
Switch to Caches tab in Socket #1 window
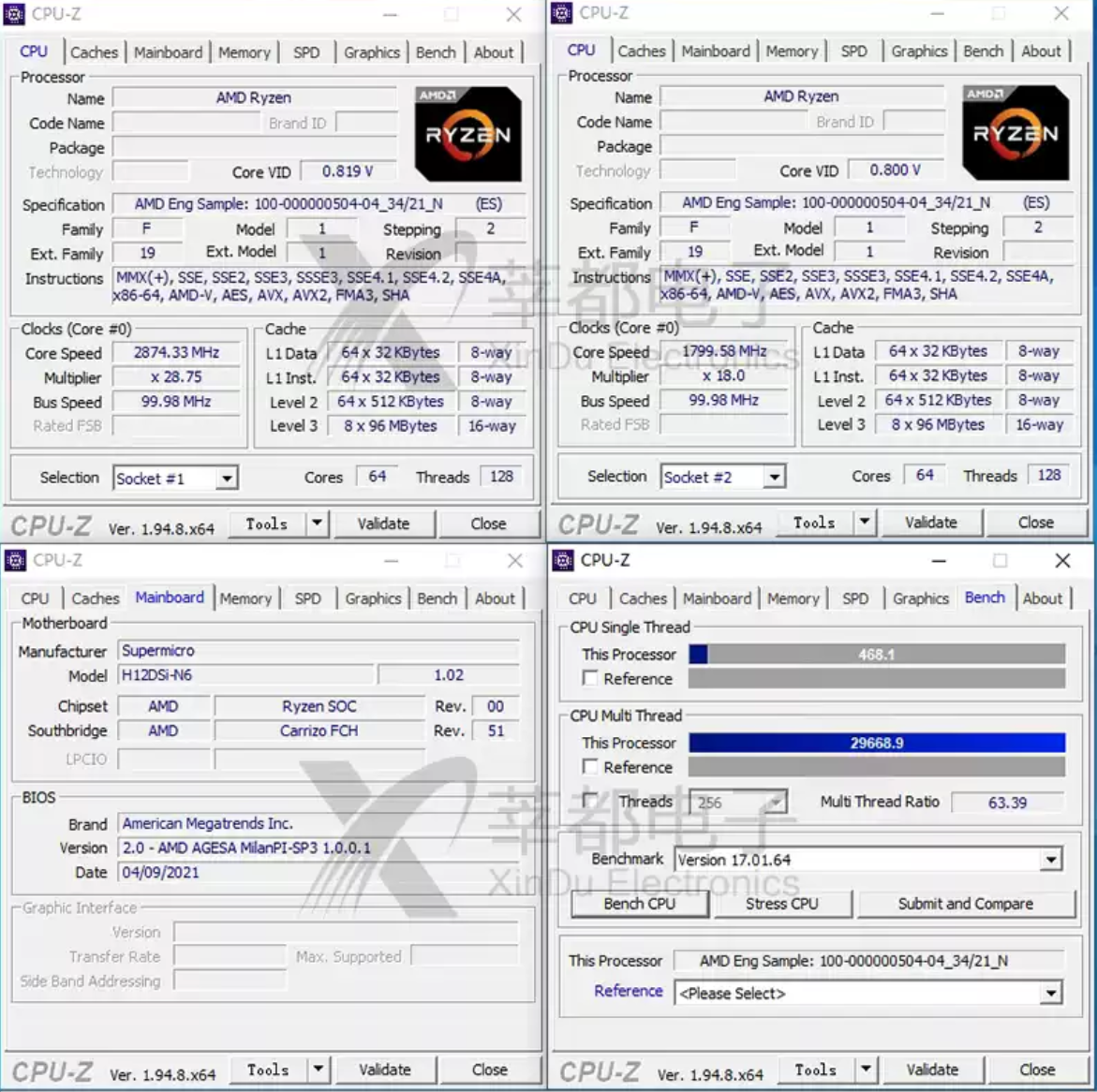tap(94, 52)
